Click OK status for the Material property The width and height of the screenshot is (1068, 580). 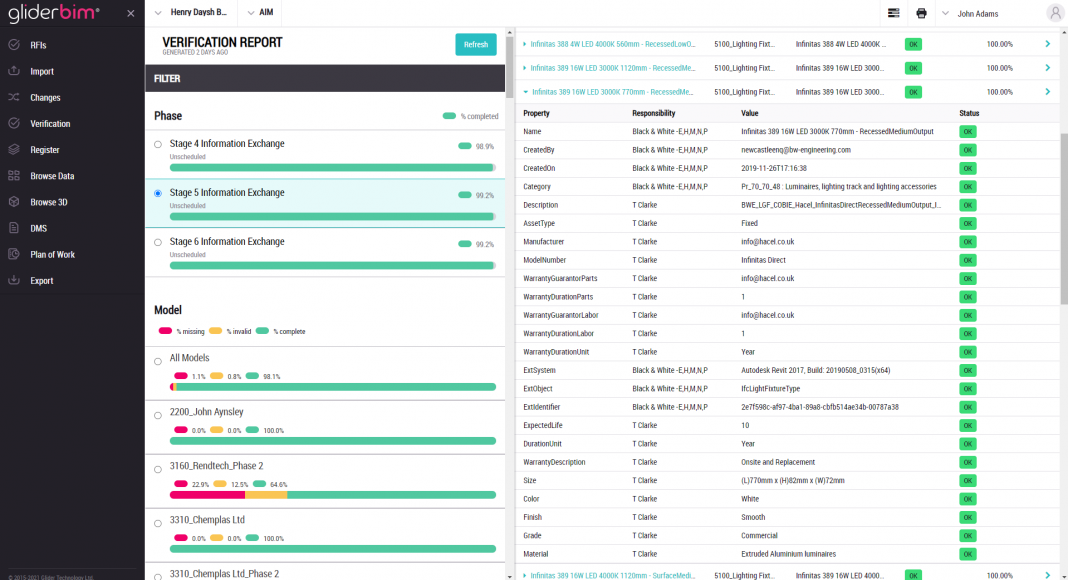967,554
